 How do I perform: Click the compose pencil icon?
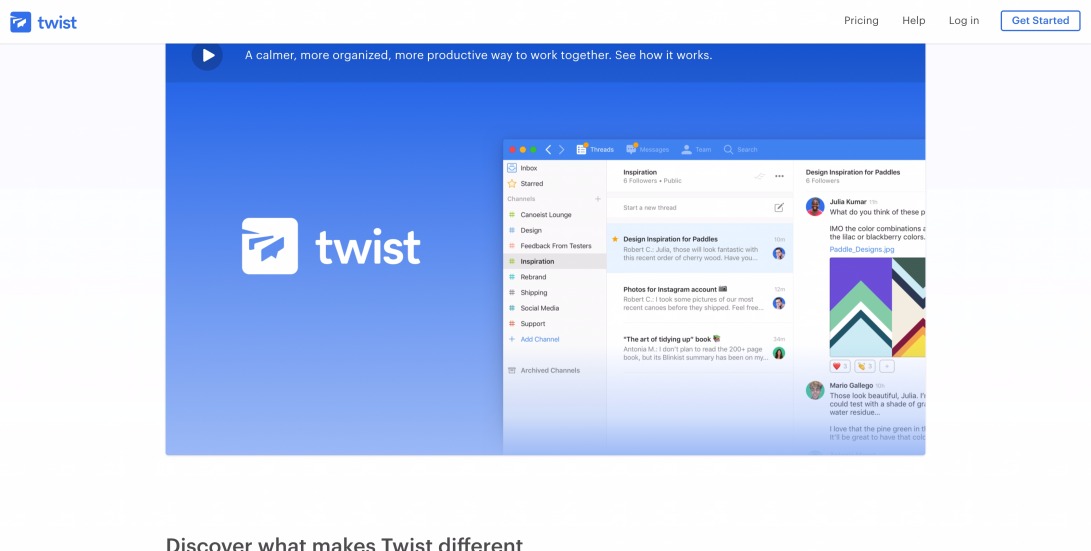coord(779,207)
